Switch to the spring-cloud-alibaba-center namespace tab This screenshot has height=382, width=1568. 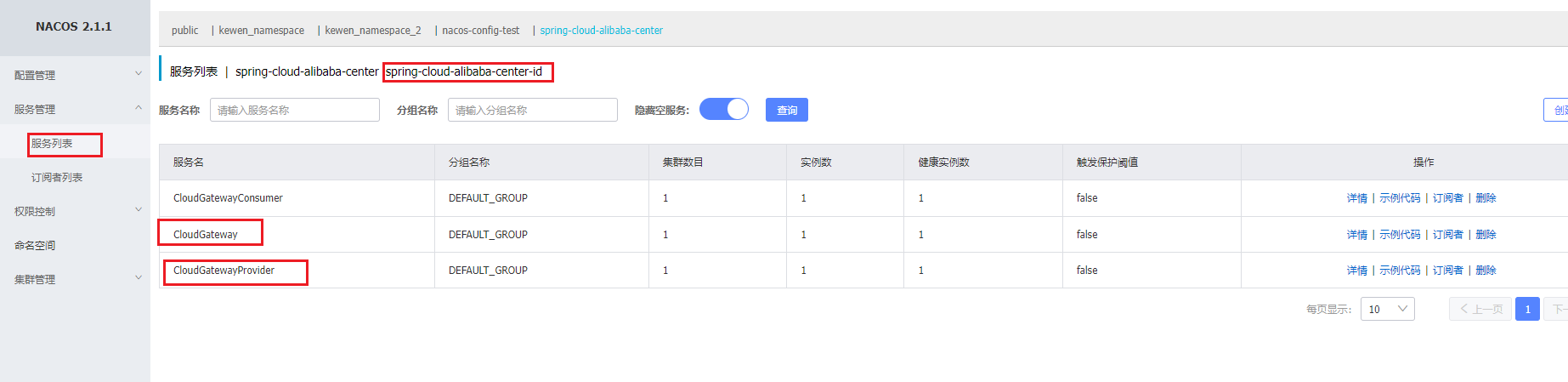click(x=601, y=31)
